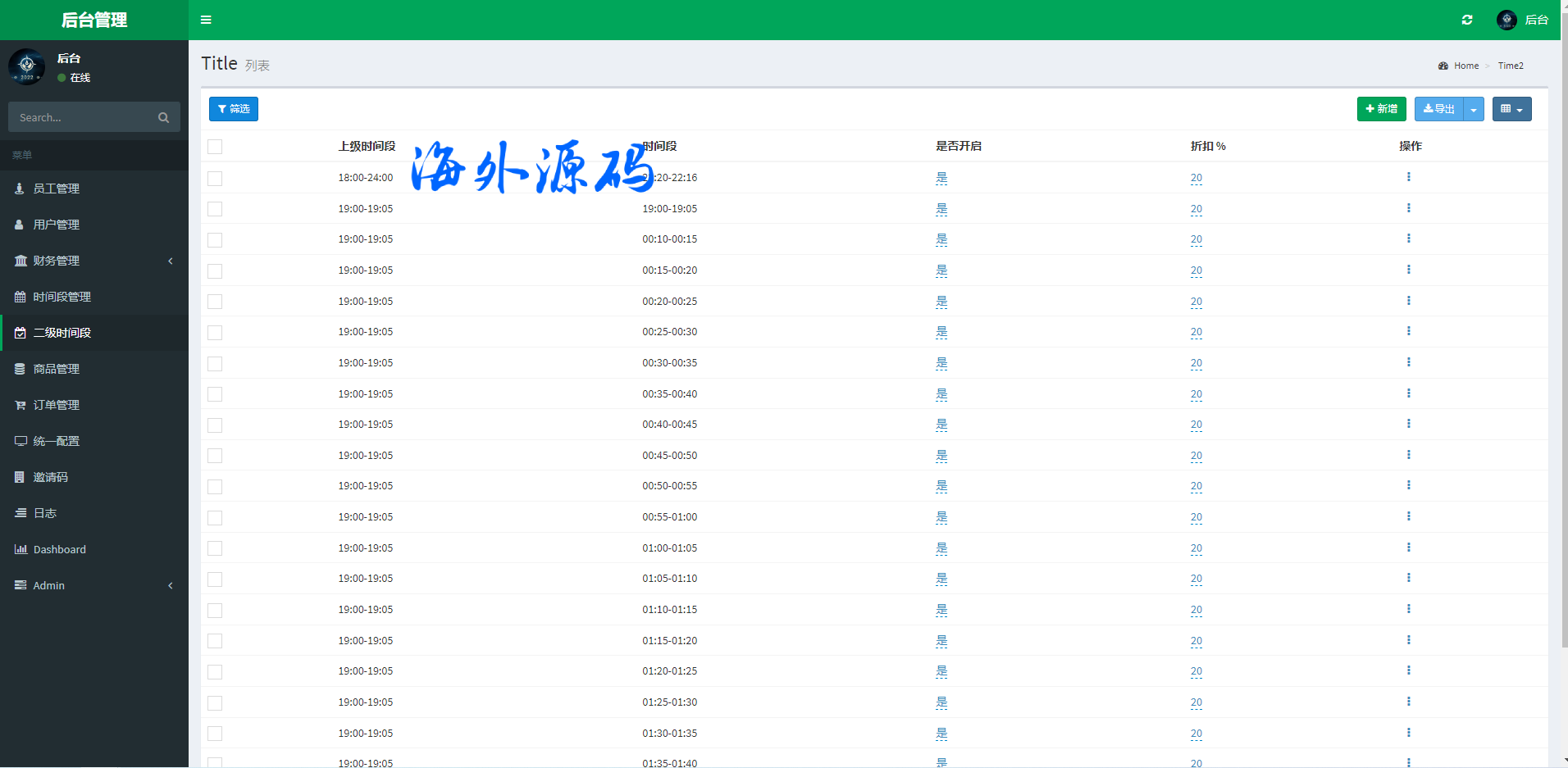Select checkbox for the 00:45-00:50 row
The width and height of the screenshot is (1568, 768).
[x=215, y=456]
